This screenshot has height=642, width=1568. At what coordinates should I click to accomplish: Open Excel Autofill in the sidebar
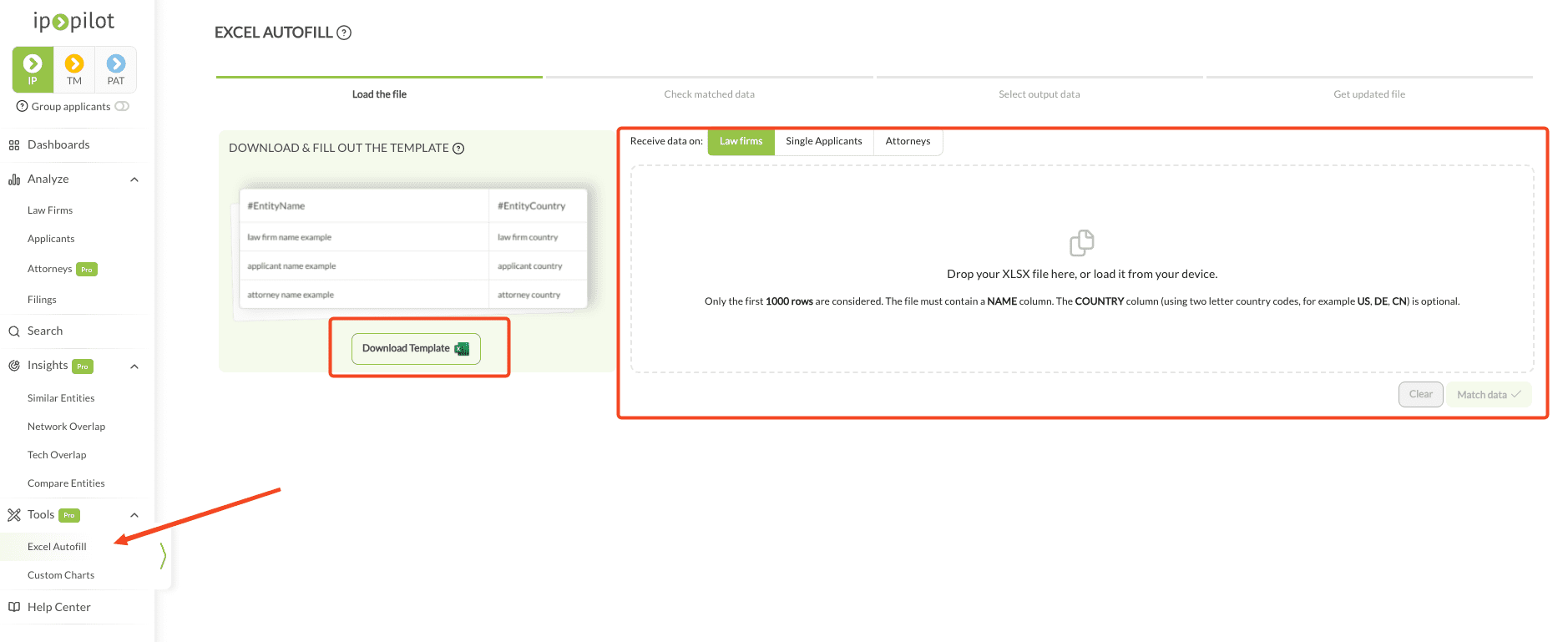57,547
